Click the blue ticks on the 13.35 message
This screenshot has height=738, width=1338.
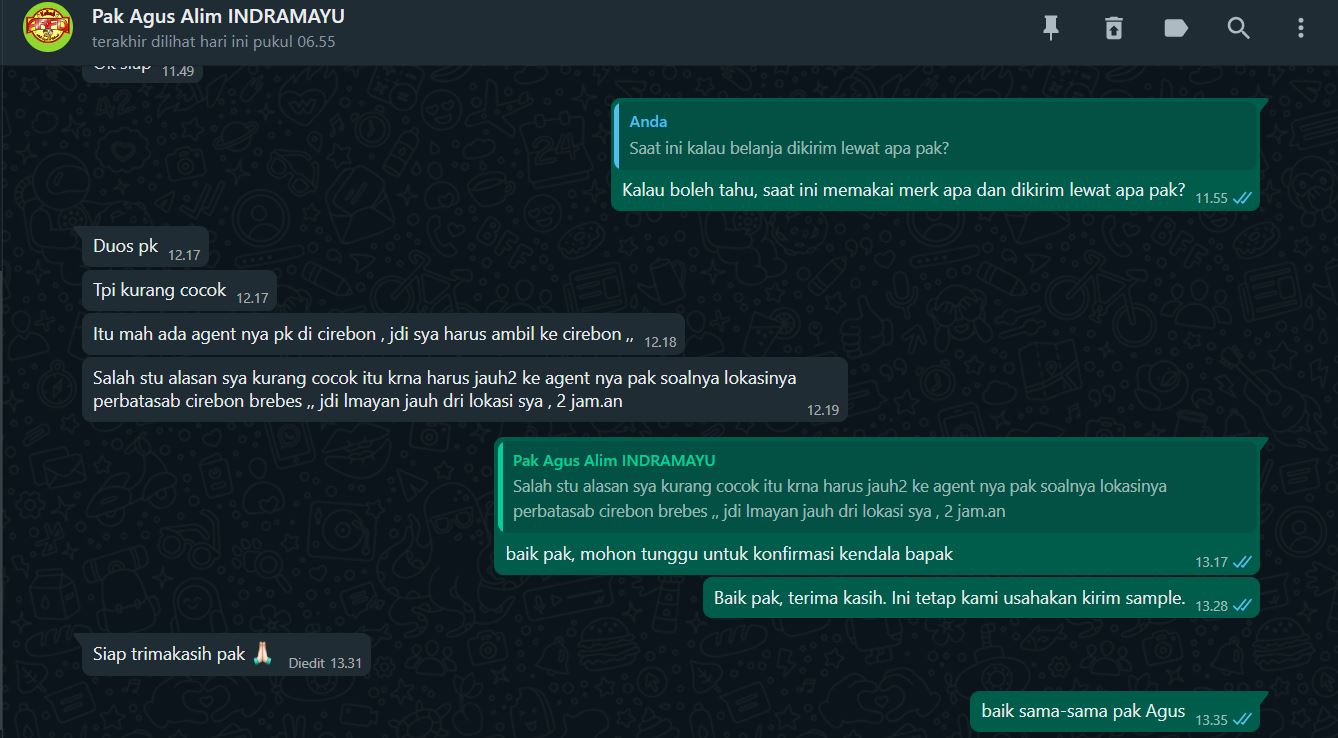pos(1243,719)
